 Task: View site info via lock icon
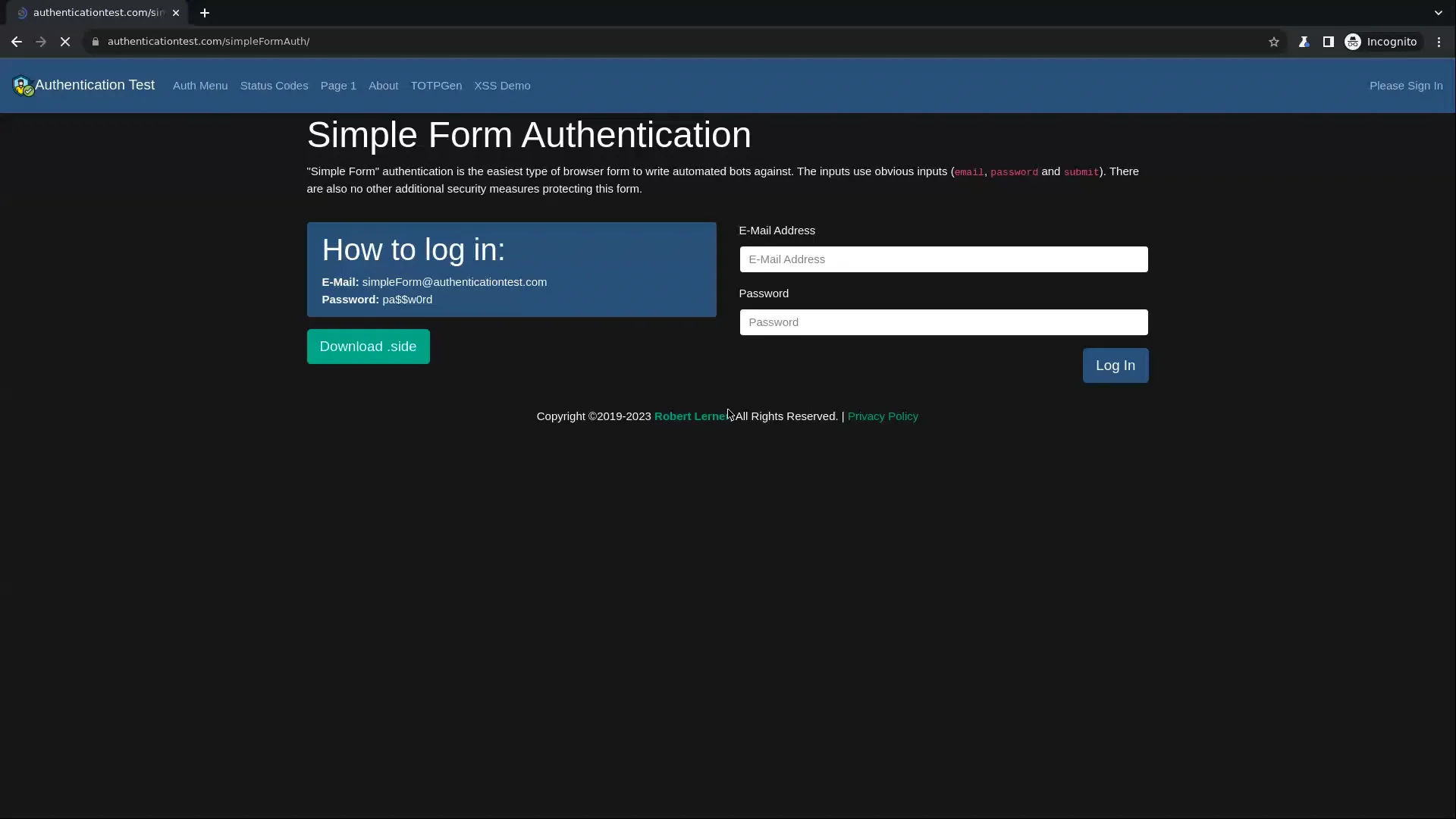click(x=96, y=42)
